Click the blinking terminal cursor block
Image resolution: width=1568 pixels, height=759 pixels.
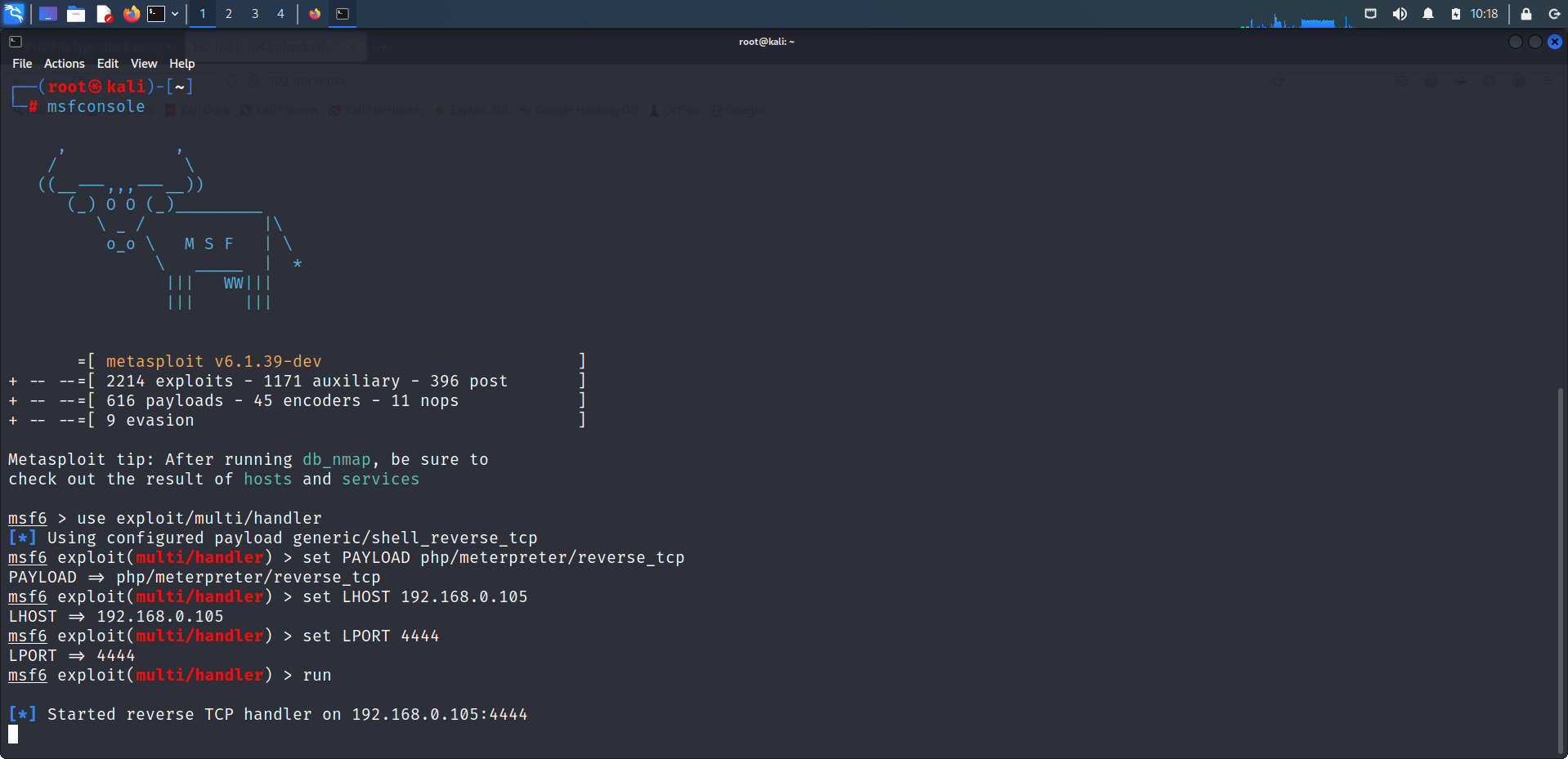(13, 734)
